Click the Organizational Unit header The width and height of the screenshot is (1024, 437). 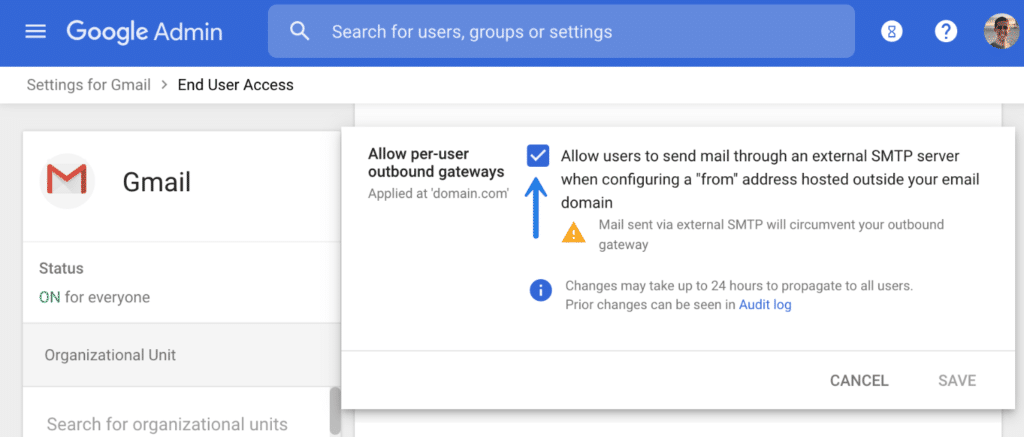click(110, 355)
